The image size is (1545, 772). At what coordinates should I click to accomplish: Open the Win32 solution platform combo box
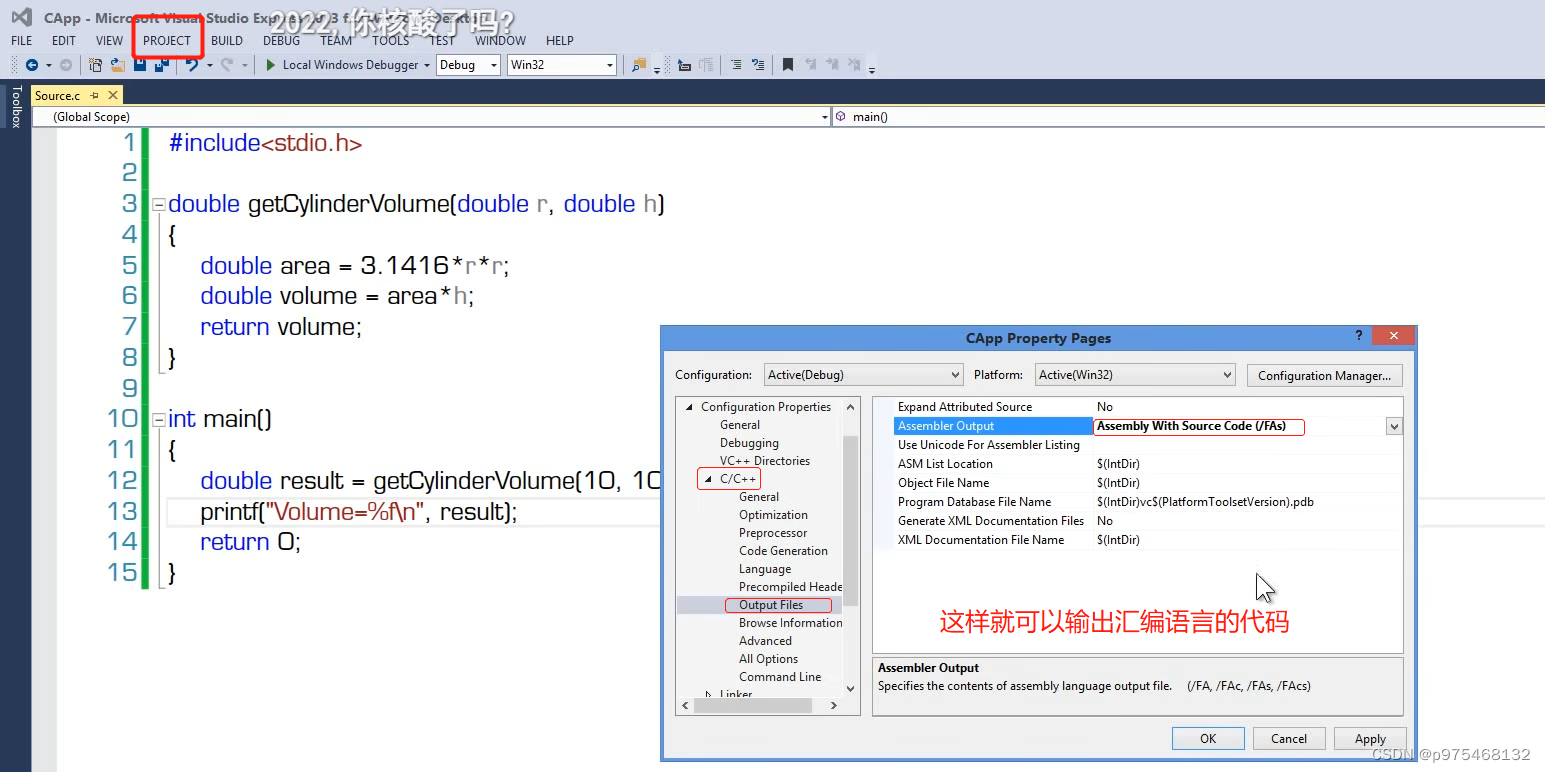(562, 65)
